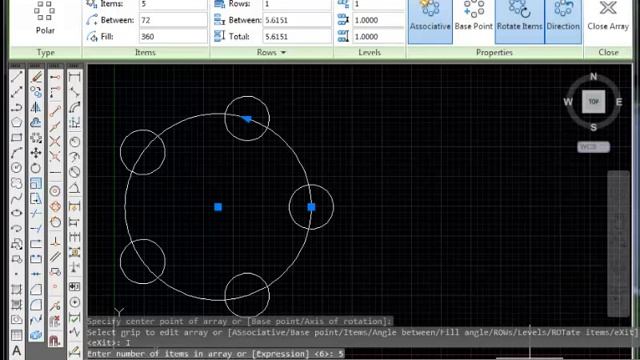Image resolution: width=640 pixels, height=360 pixels.
Task: Choose the Snap to Endpoint icon
Action: tap(55, 111)
